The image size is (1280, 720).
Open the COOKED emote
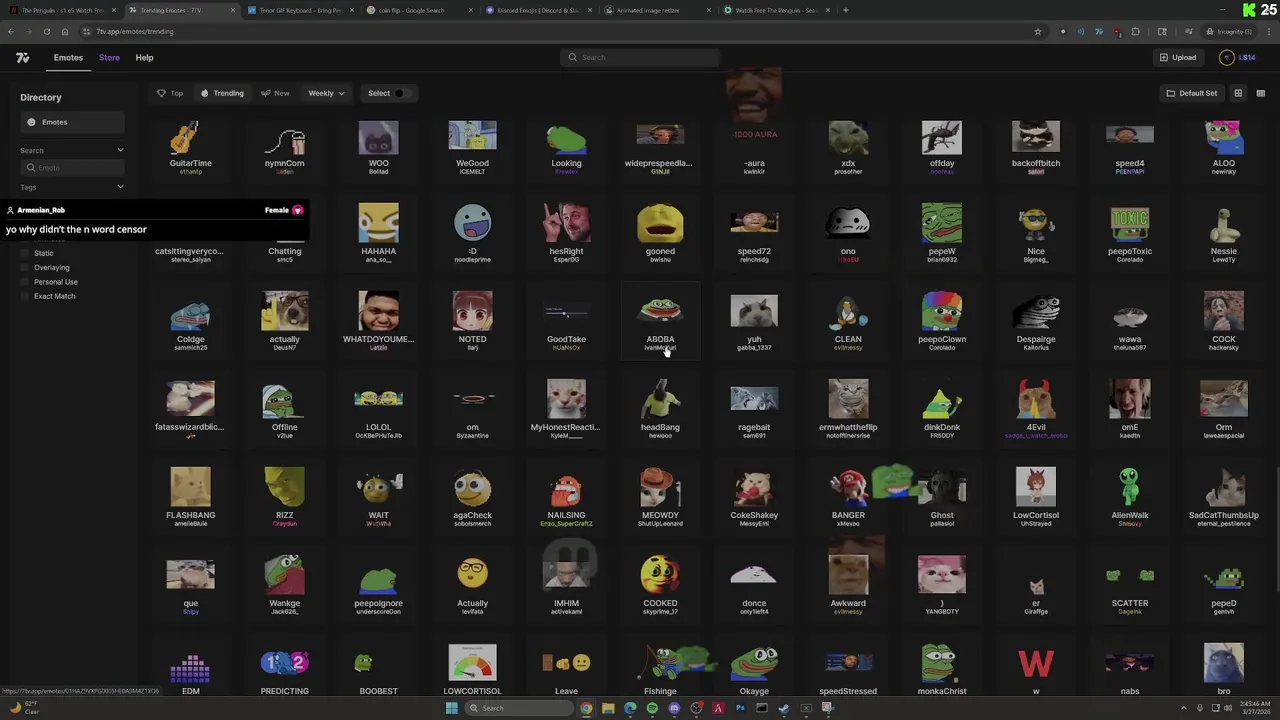[x=660, y=585]
